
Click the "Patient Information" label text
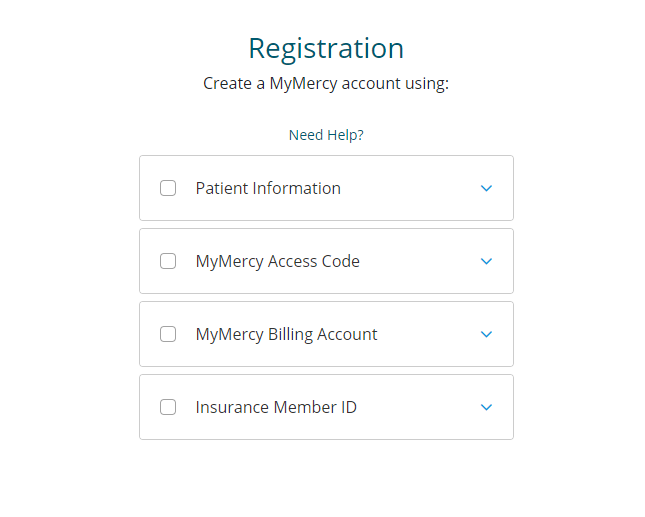pyautogui.click(x=268, y=188)
